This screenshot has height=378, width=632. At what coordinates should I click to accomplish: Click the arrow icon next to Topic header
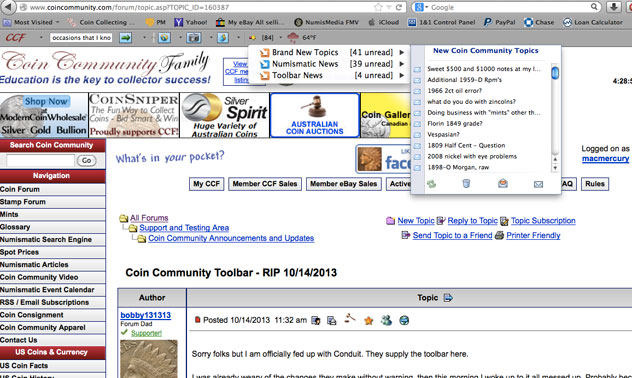pyautogui.click(x=448, y=298)
